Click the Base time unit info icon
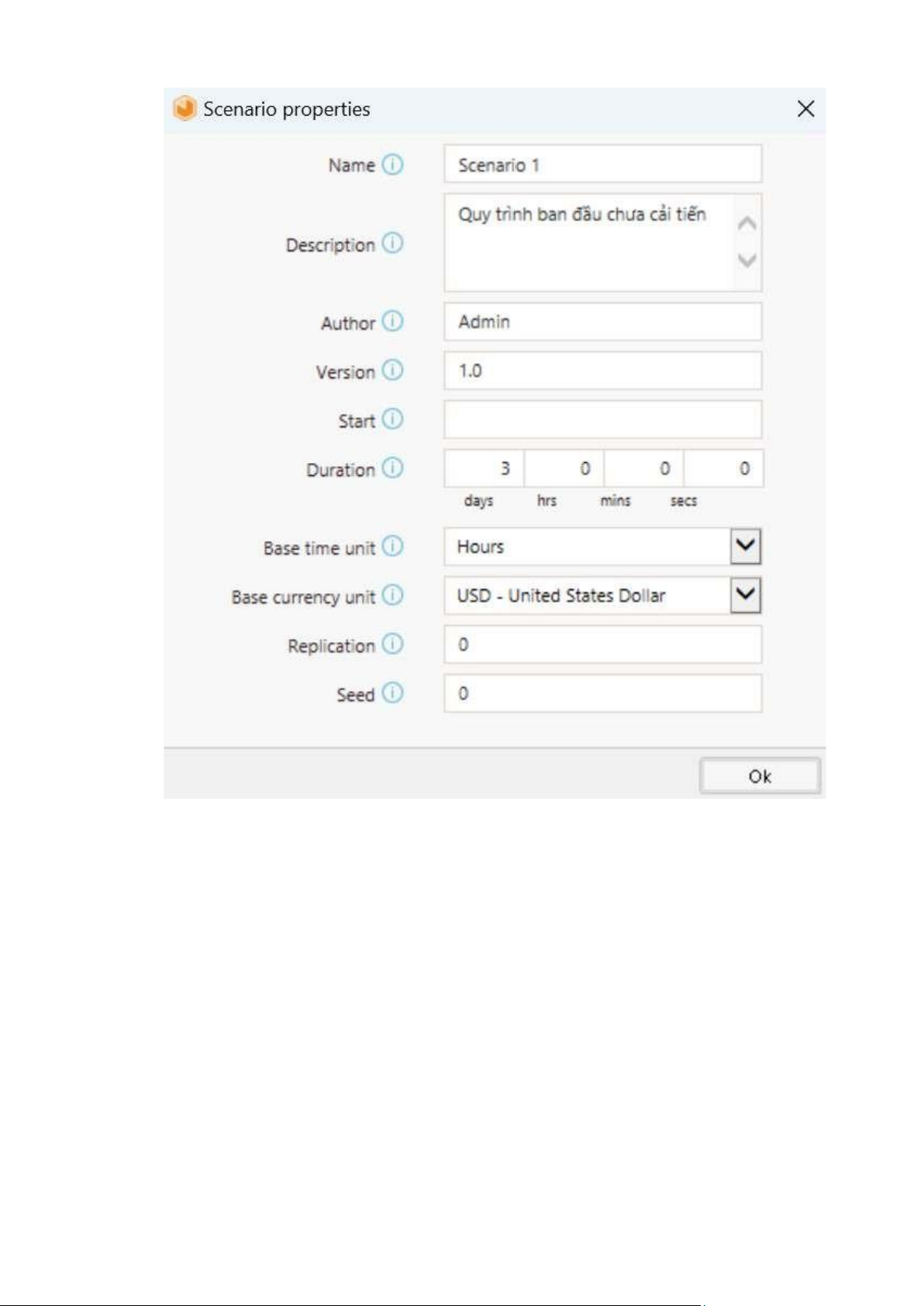This screenshot has height=1306, width=924. (x=393, y=547)
